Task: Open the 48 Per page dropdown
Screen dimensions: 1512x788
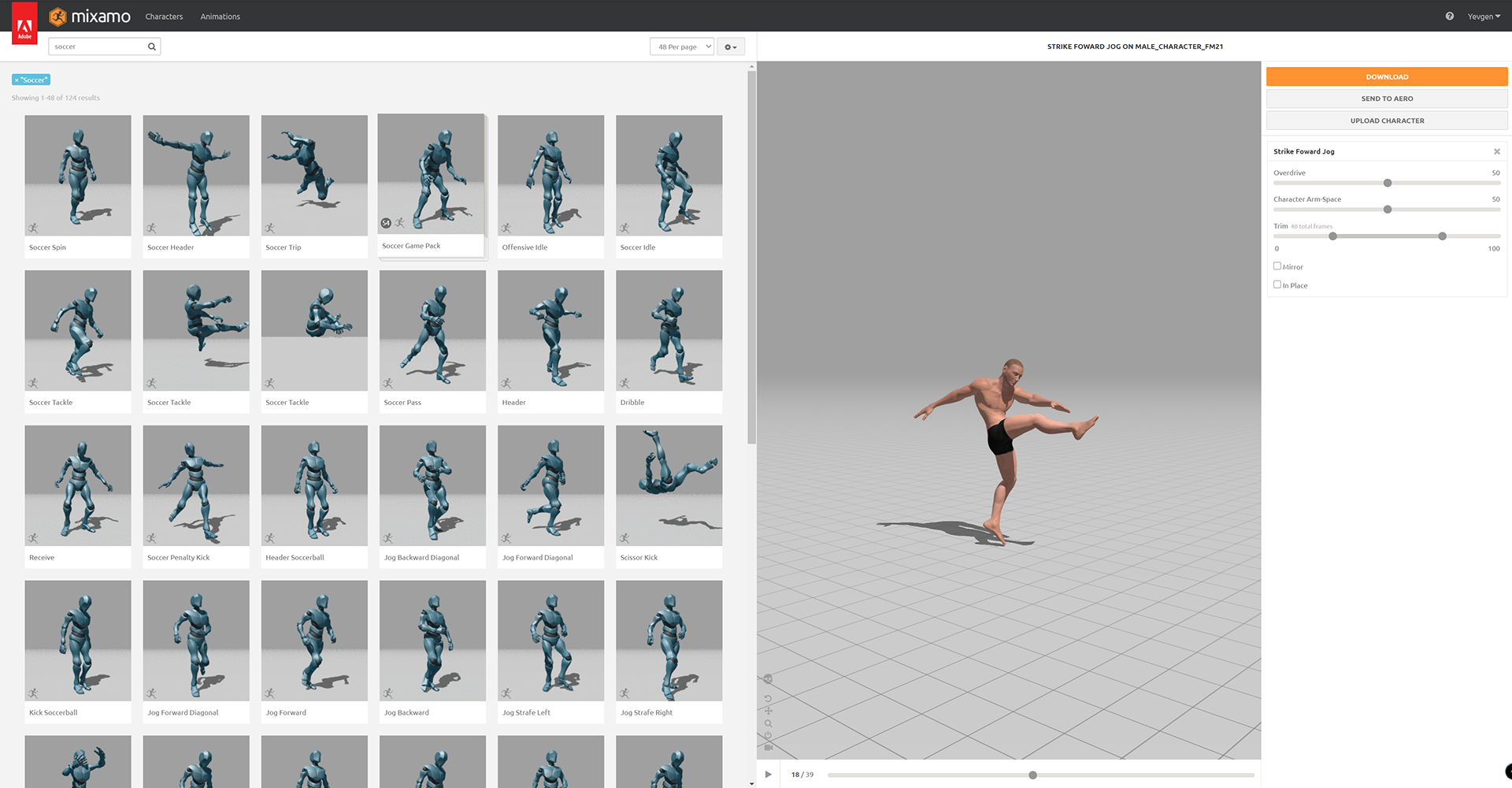Action: (682, 46)
